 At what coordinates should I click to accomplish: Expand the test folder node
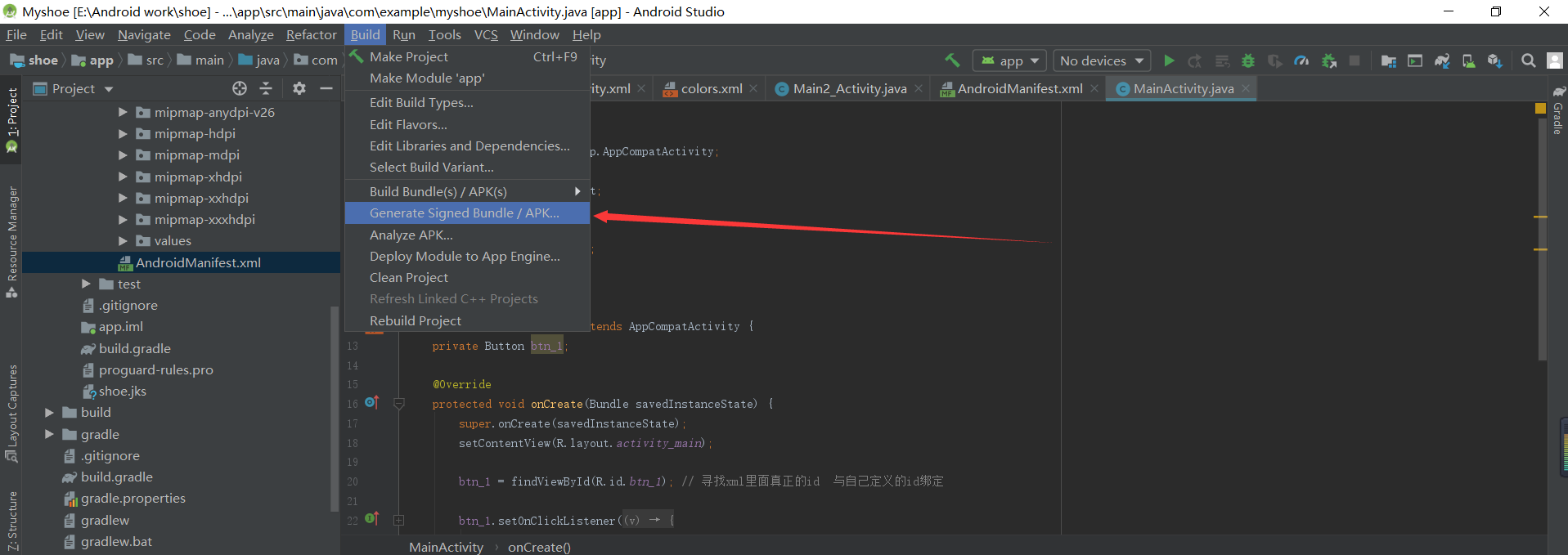[87, 284]
